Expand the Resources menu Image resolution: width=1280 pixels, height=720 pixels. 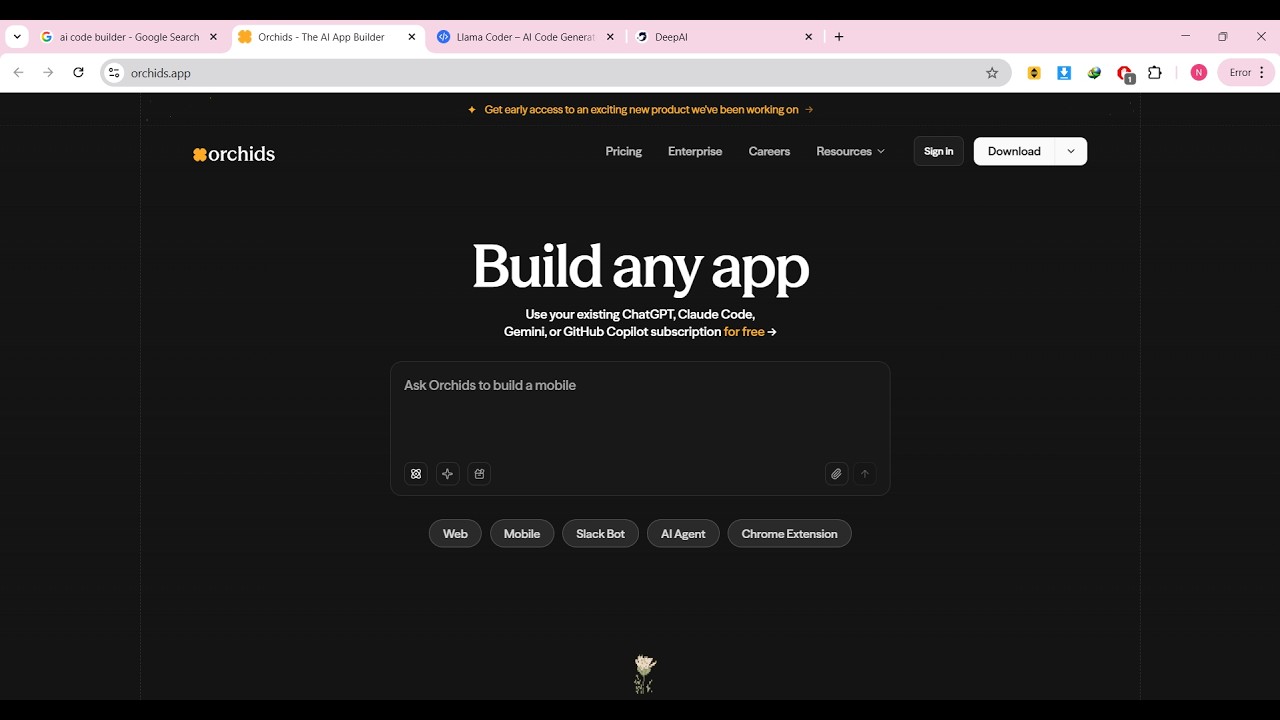coord(850,152)
